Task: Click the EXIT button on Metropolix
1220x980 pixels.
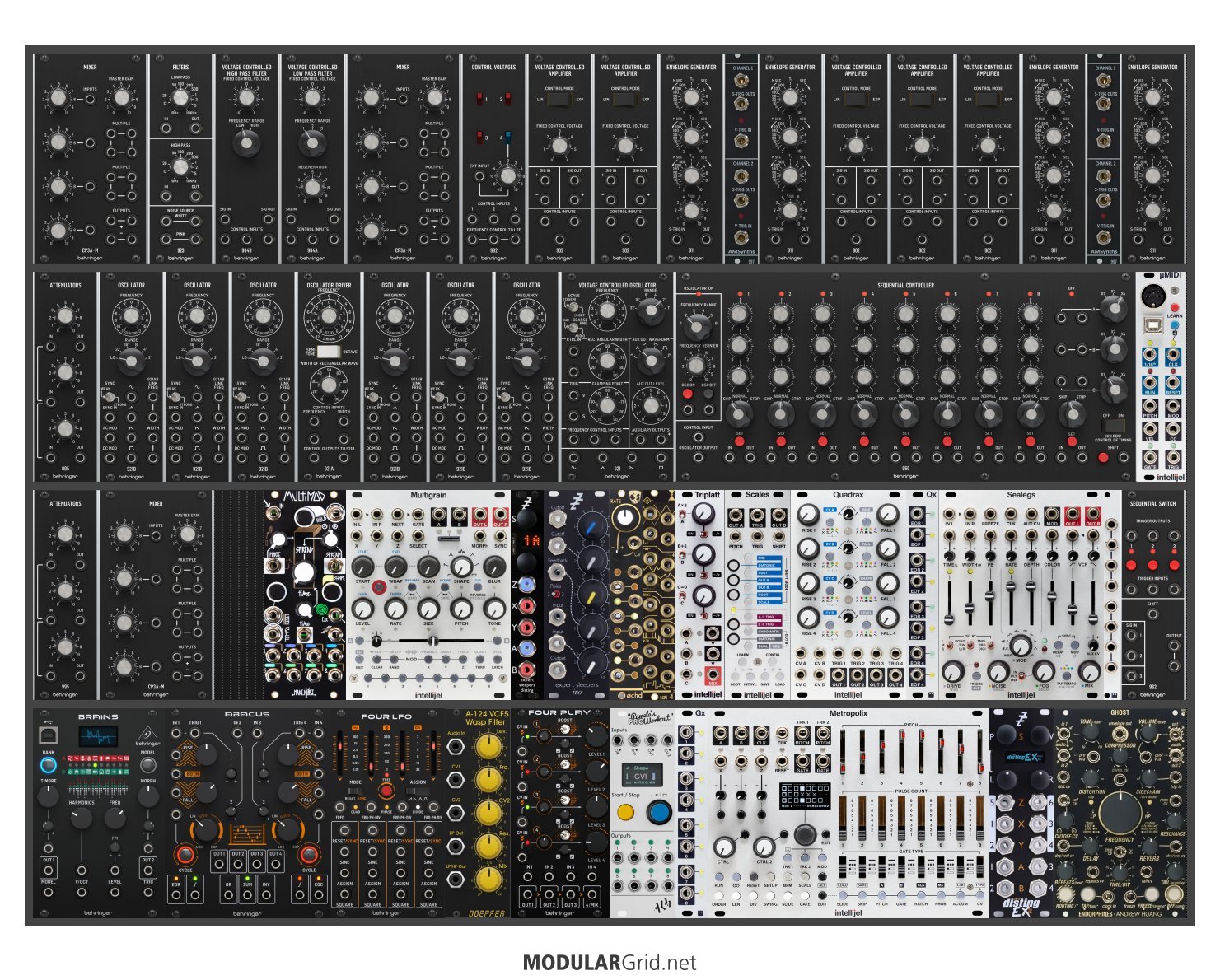Action: [825, 833]
